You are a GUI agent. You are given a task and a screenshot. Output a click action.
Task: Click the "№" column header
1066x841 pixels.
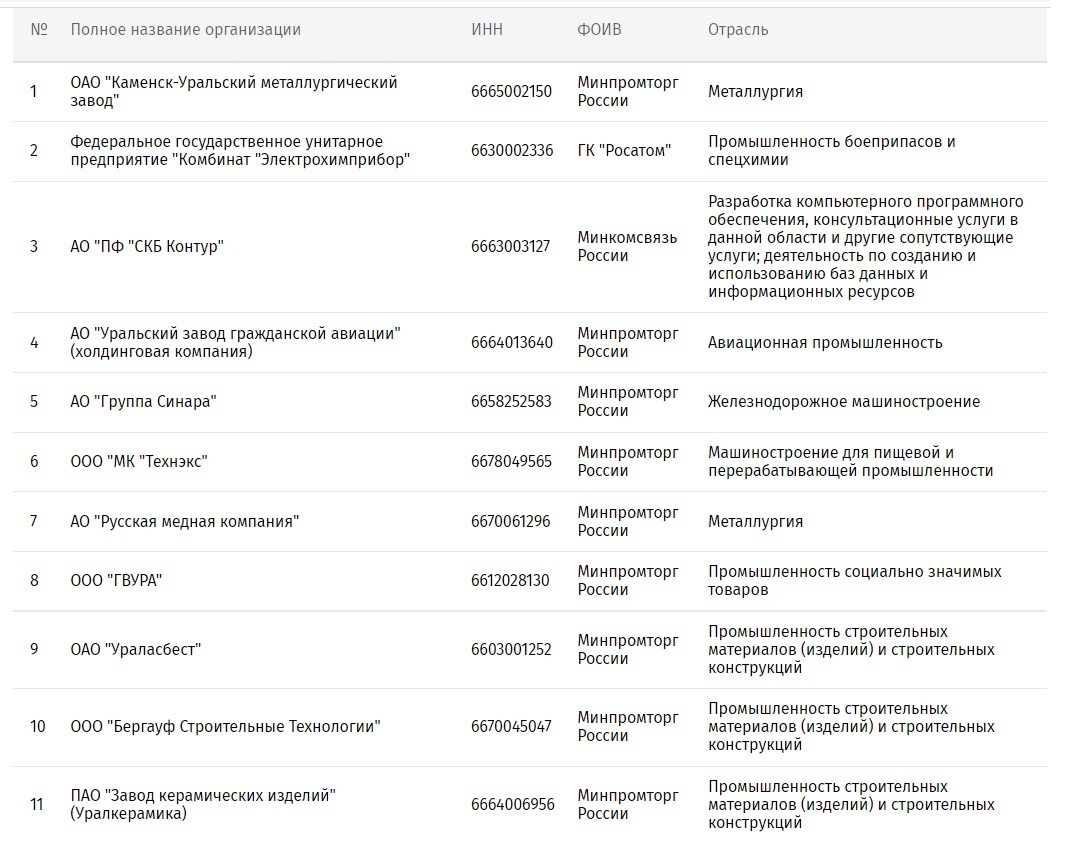[x=39, y=30]
